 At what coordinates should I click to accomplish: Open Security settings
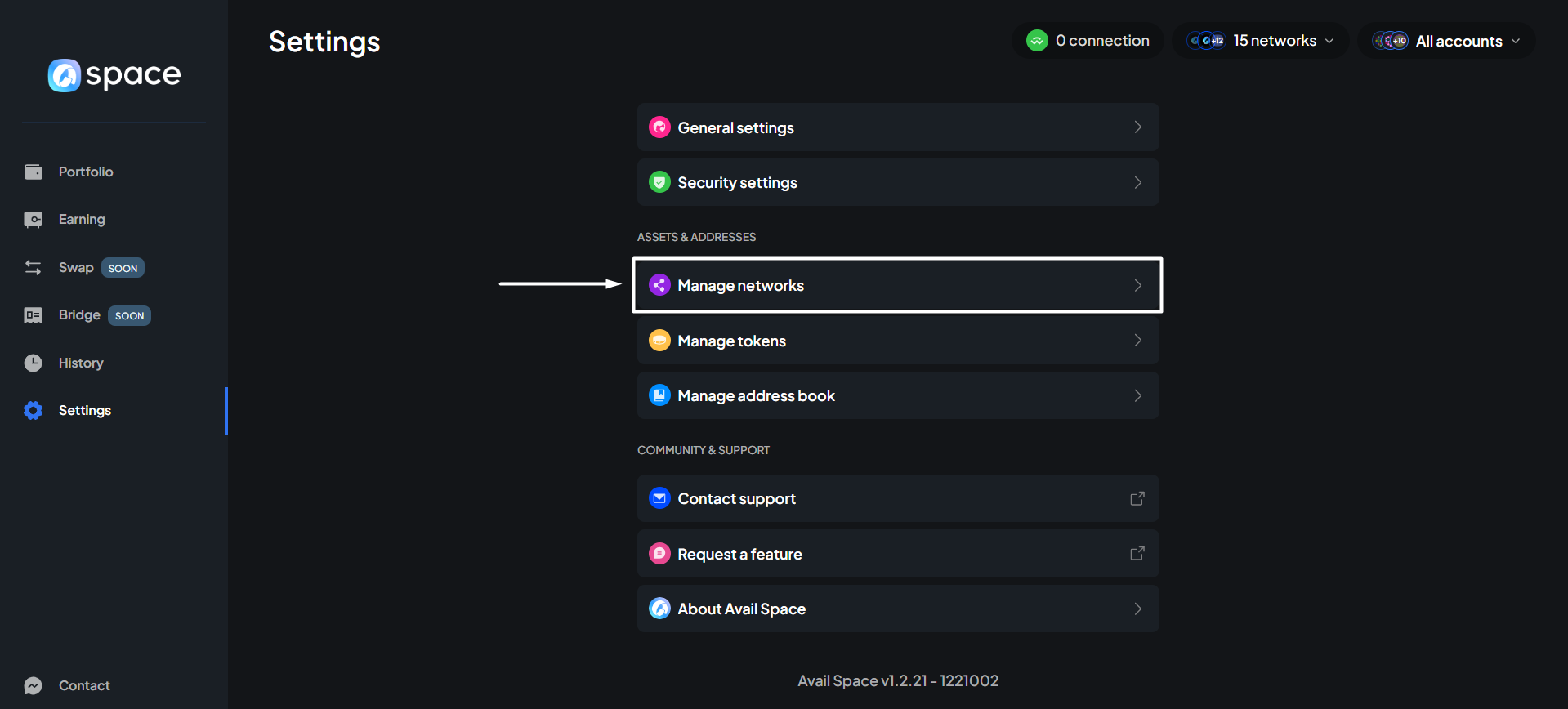click(897, 182)
